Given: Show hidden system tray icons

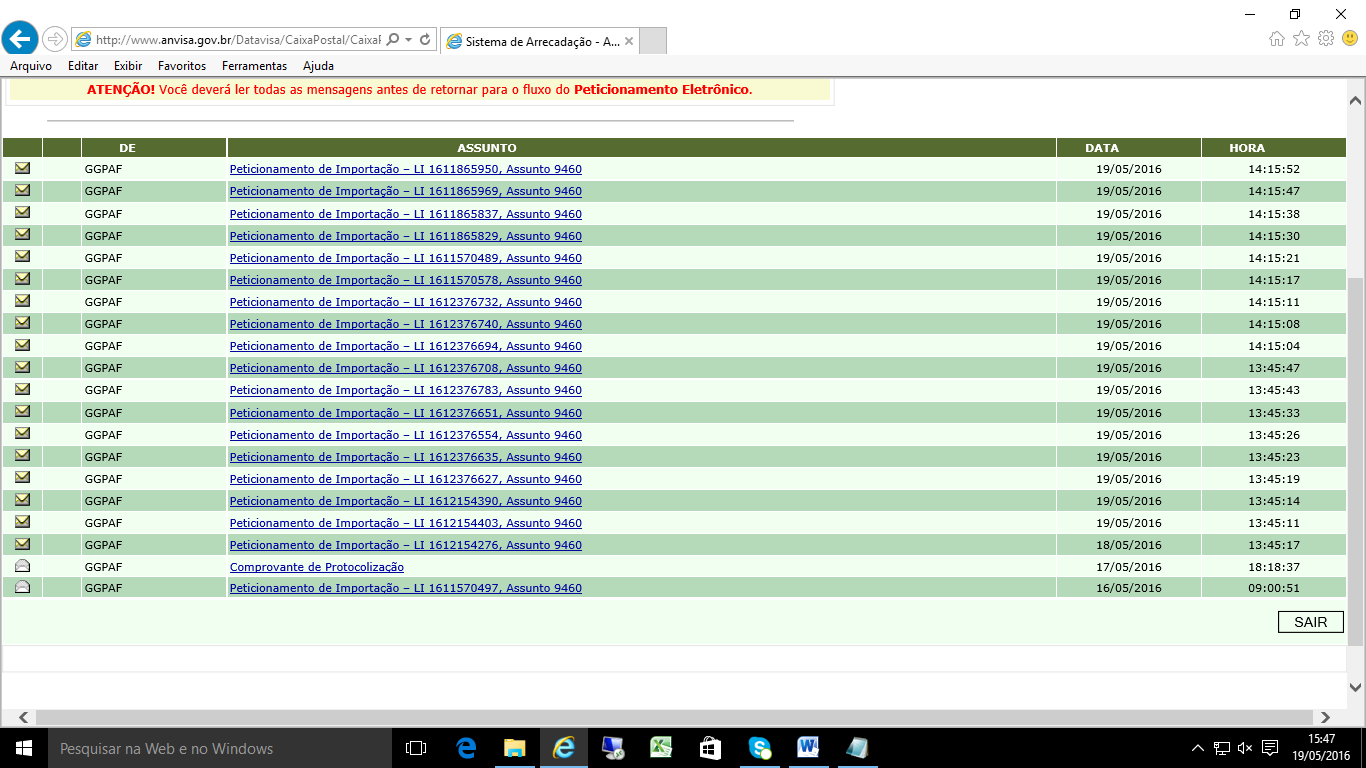Looking at the screenshot, I should tap(1198, 748).
